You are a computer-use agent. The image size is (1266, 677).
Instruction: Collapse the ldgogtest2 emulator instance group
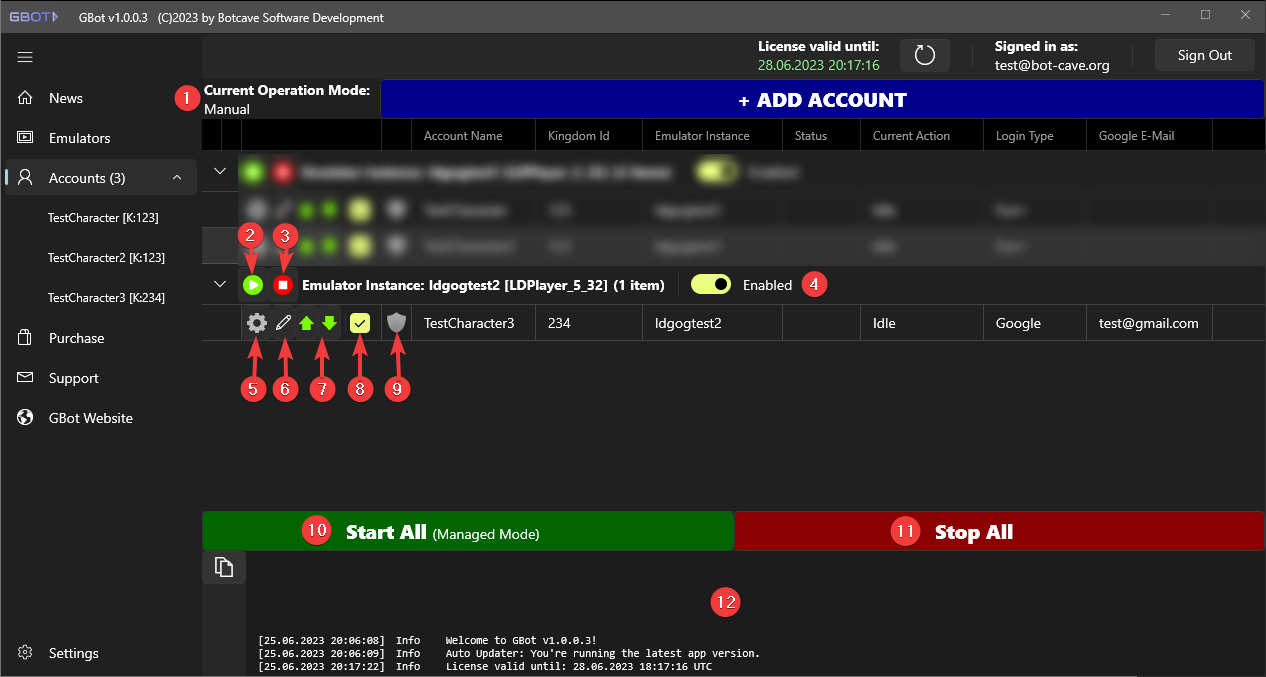(221, 285)
